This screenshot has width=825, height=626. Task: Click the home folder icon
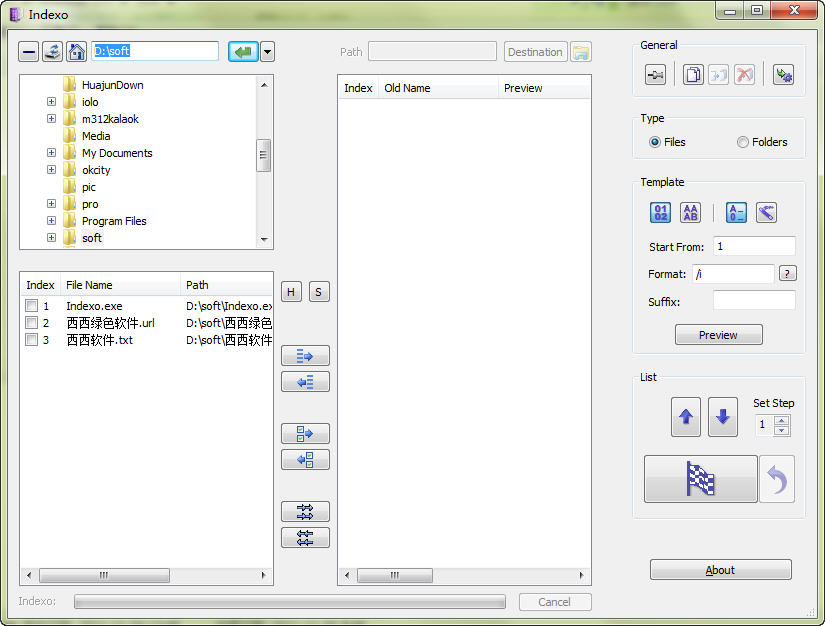(x=76, y=52)
